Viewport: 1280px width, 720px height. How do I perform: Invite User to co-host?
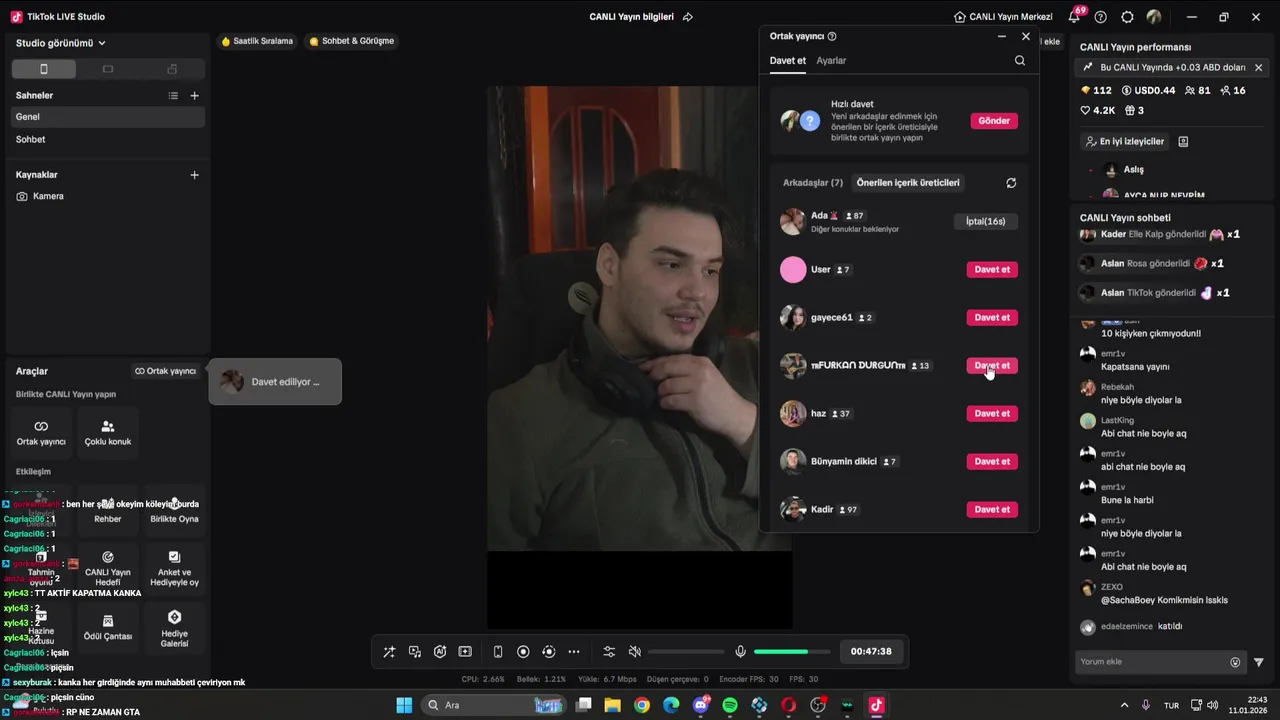tap(992, 269)
